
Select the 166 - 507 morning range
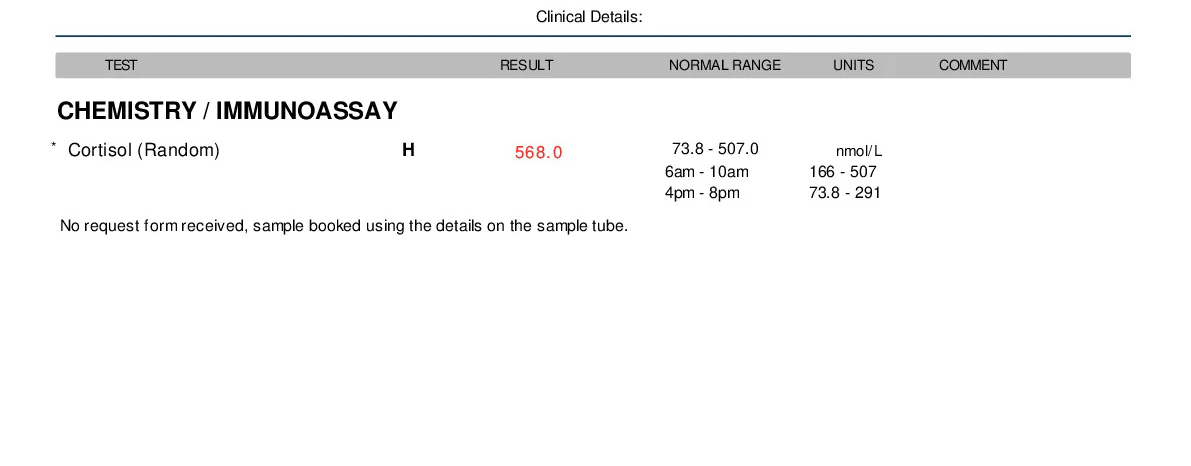coord(842,172)
